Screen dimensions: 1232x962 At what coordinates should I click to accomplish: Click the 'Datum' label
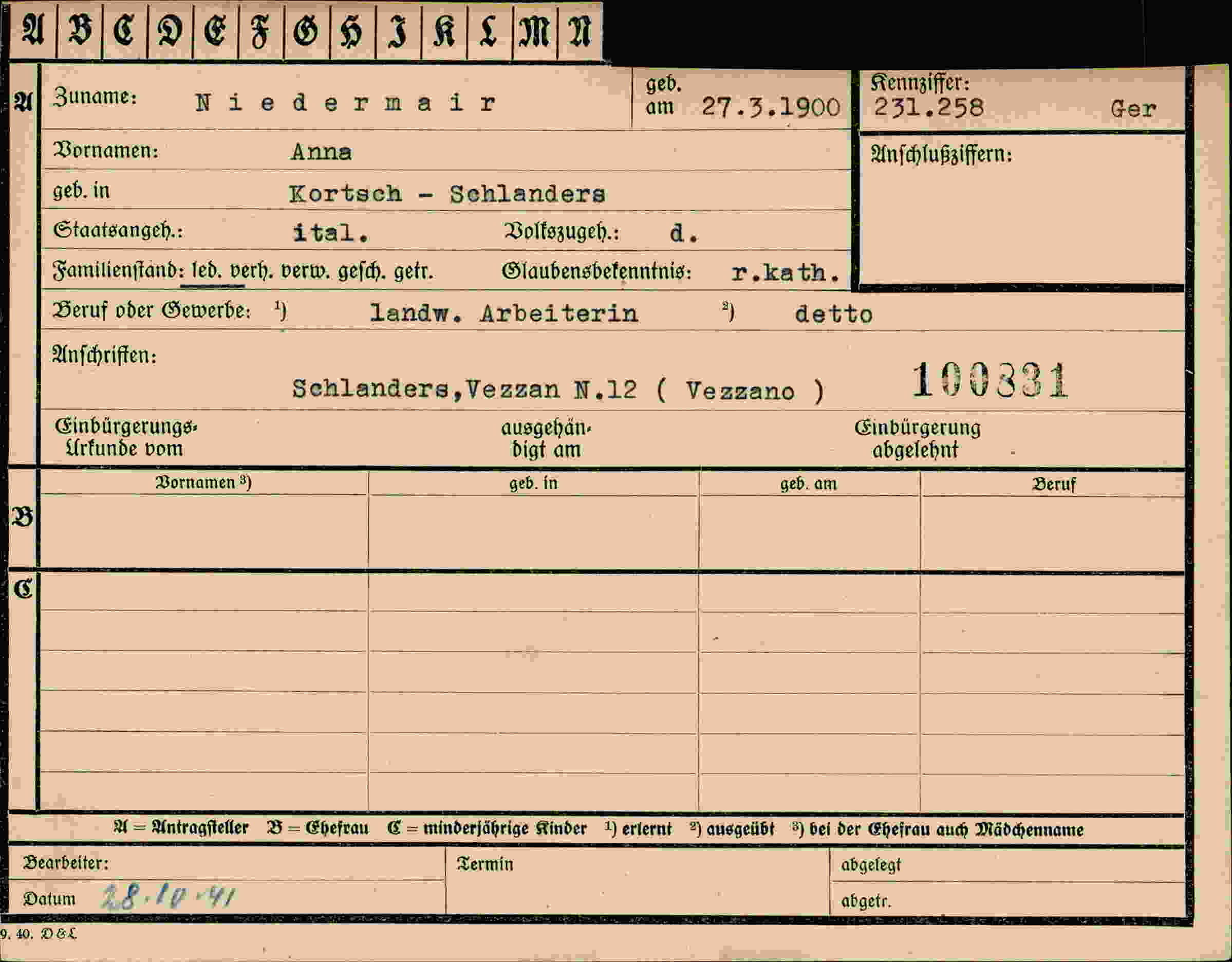click(49, 899)
